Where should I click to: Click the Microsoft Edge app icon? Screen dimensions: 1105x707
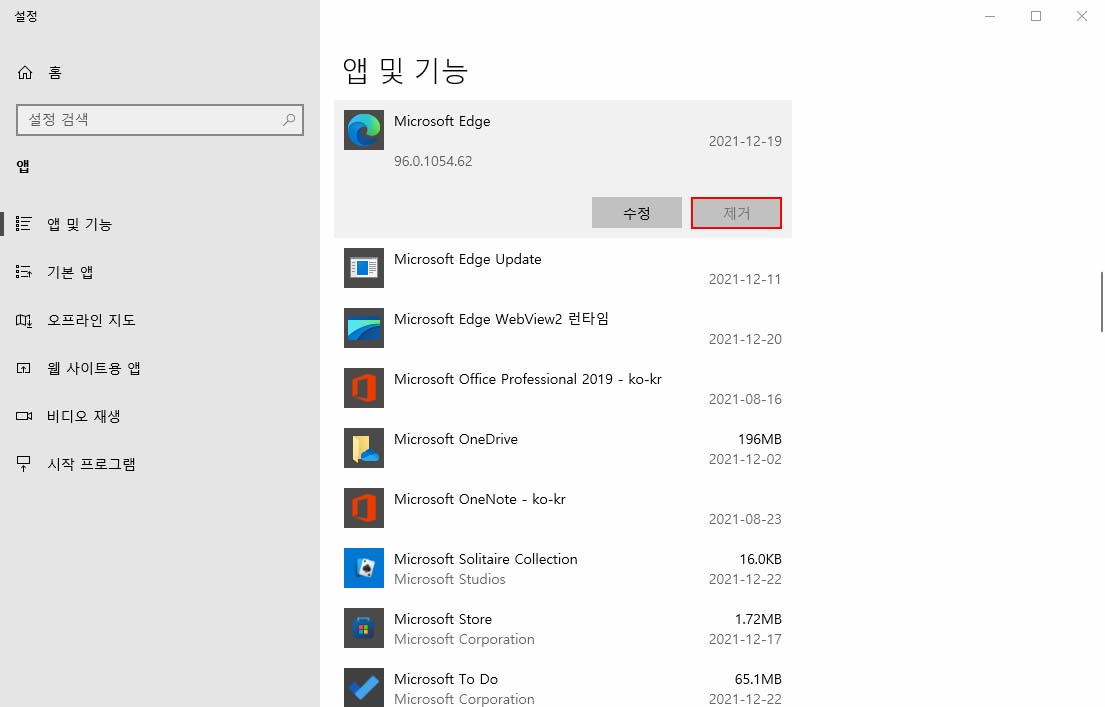pos(364,130)
